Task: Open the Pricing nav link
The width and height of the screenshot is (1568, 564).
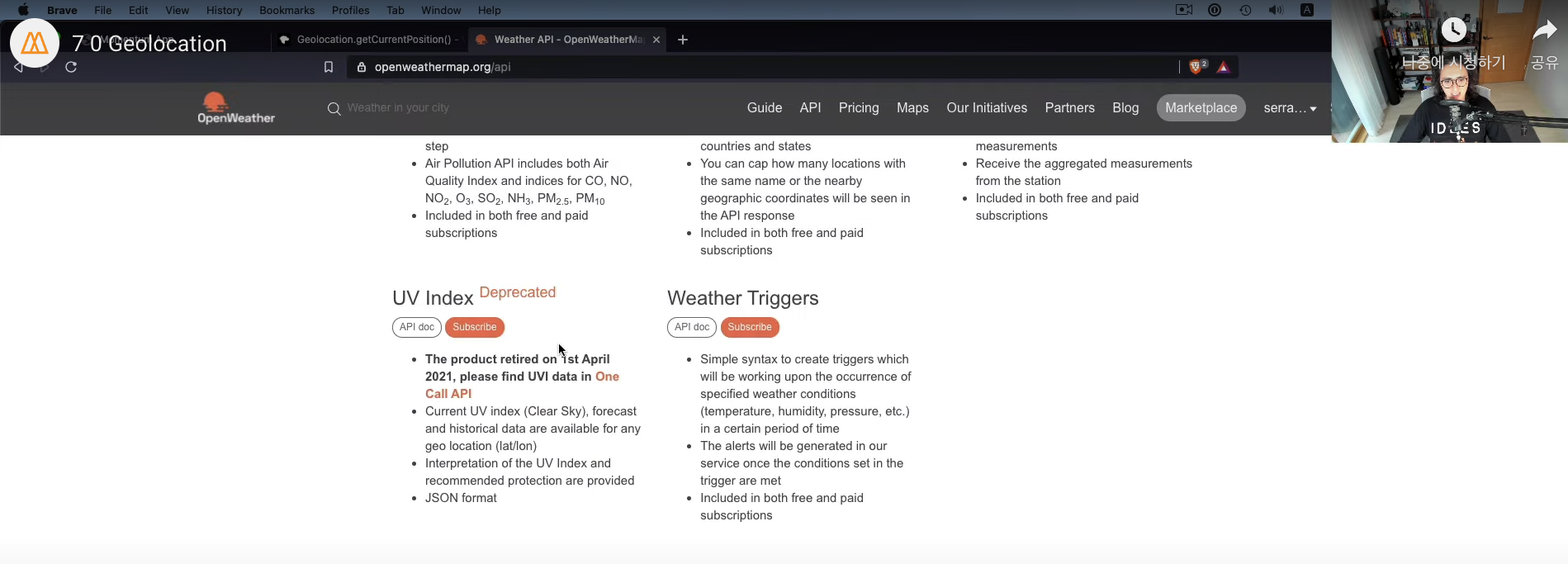Action: click(x=859, y=107)
